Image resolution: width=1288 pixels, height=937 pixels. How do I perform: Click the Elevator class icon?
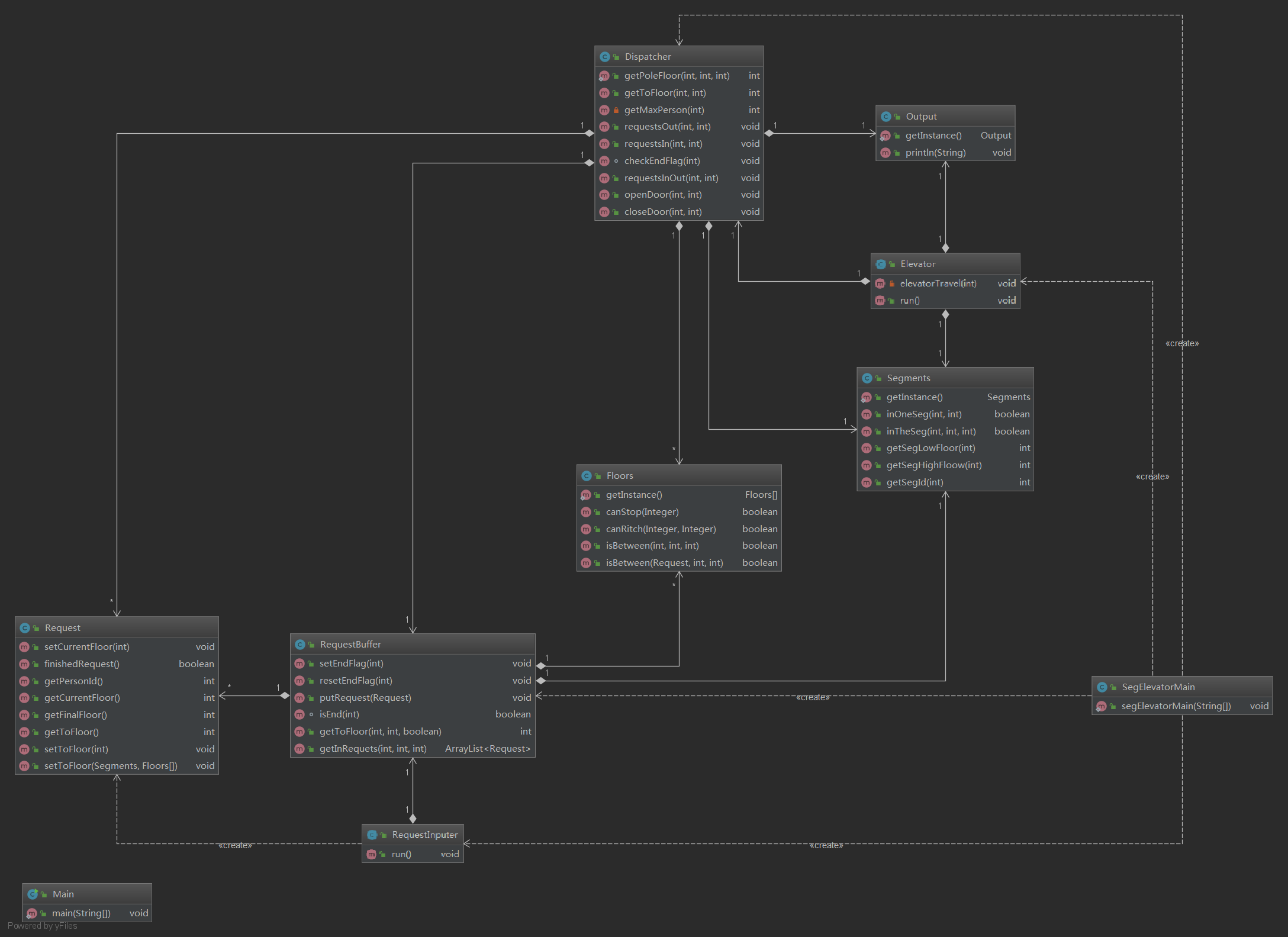(881, 264)
